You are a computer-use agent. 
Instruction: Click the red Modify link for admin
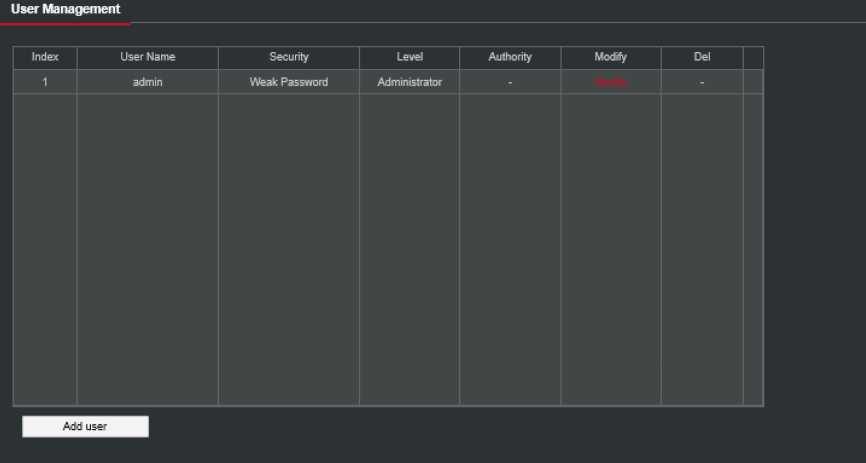610,82
